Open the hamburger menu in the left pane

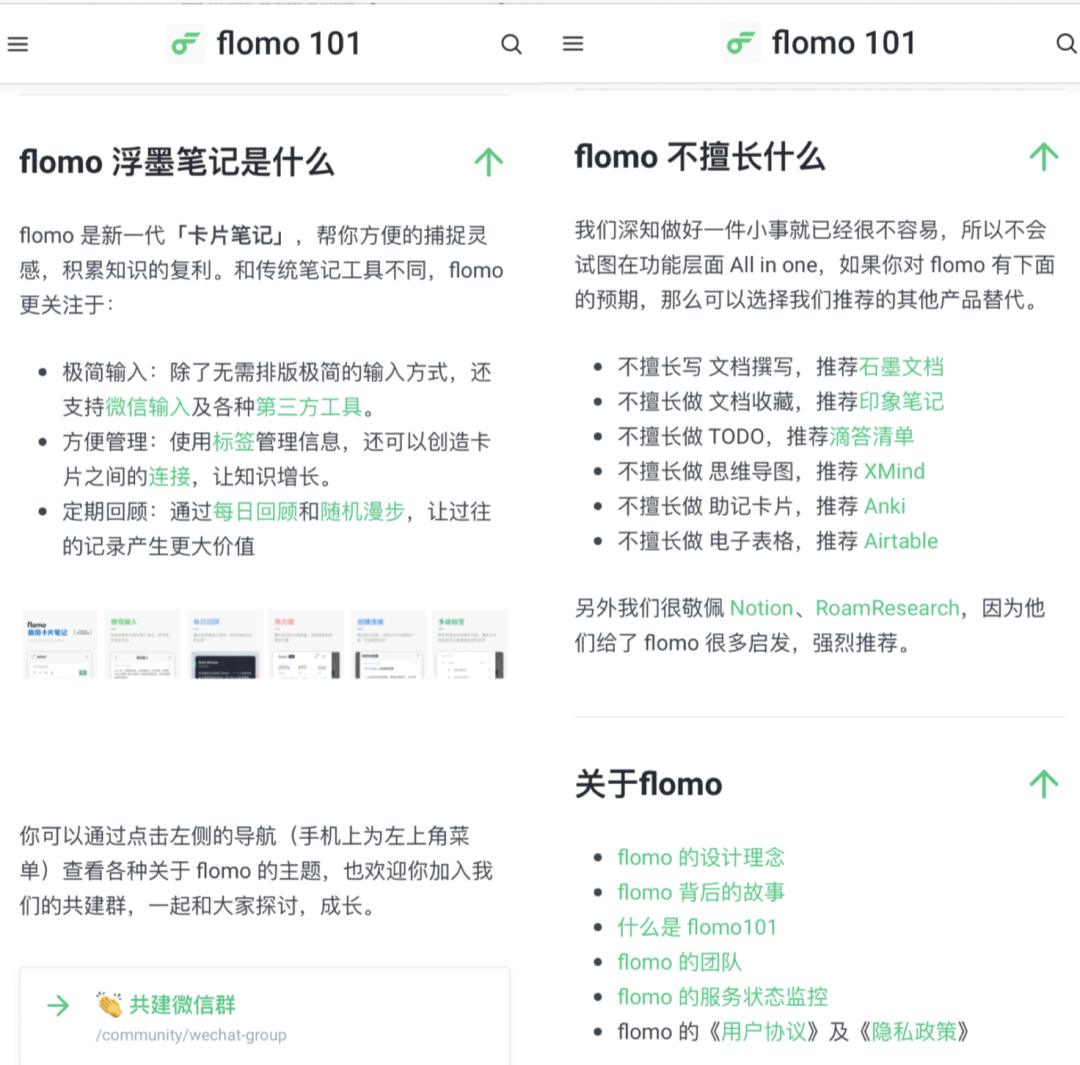coord(18,44)
